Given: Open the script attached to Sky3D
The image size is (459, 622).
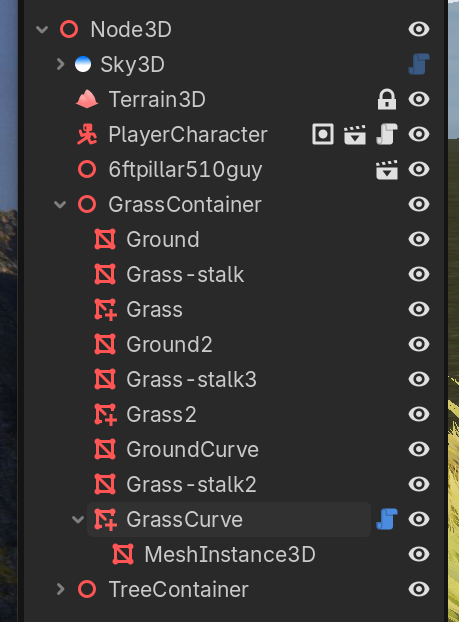Looking at the screenshot, I should (419, 64).
